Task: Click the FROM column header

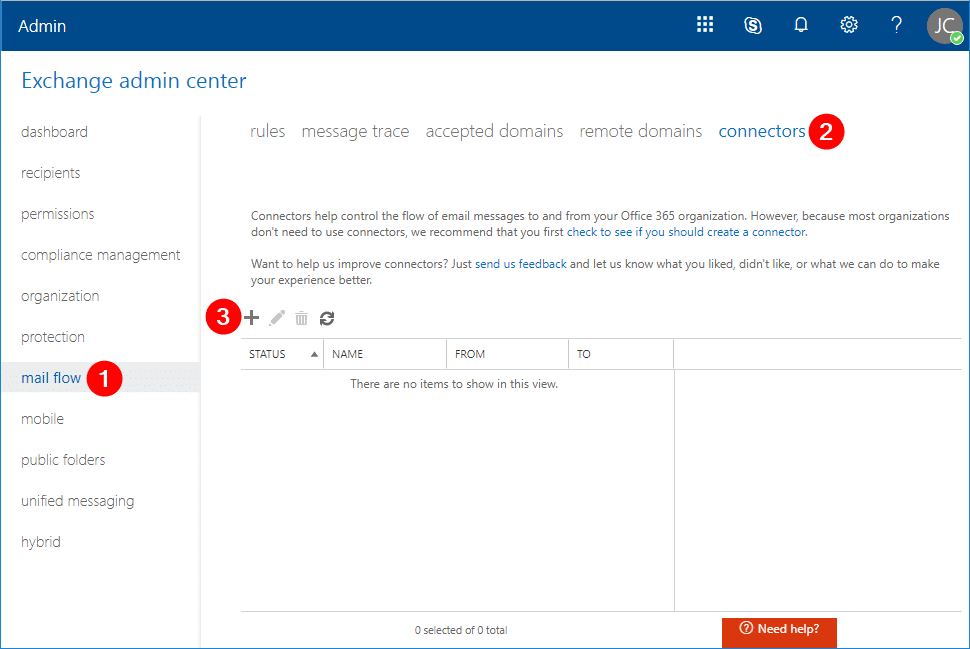Action: 470,355
